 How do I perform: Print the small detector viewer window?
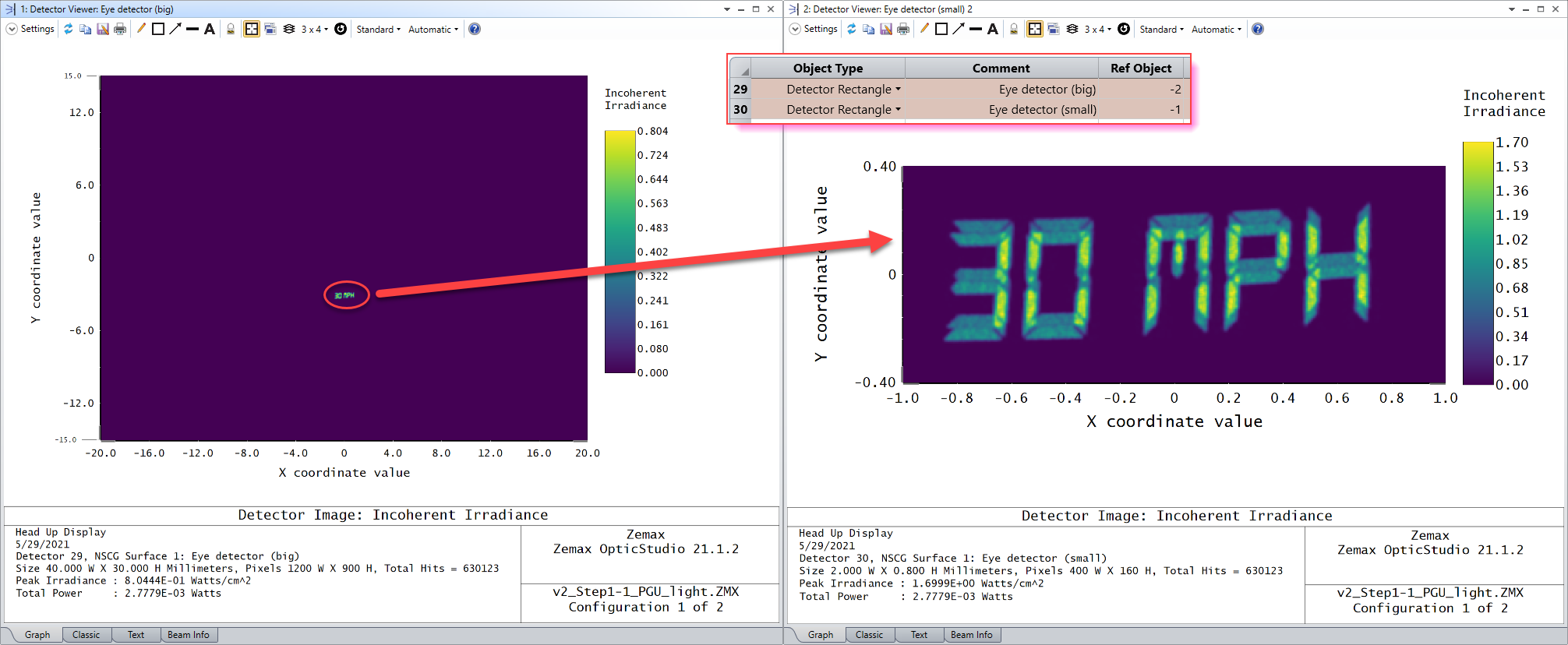(x=902, y=29)
